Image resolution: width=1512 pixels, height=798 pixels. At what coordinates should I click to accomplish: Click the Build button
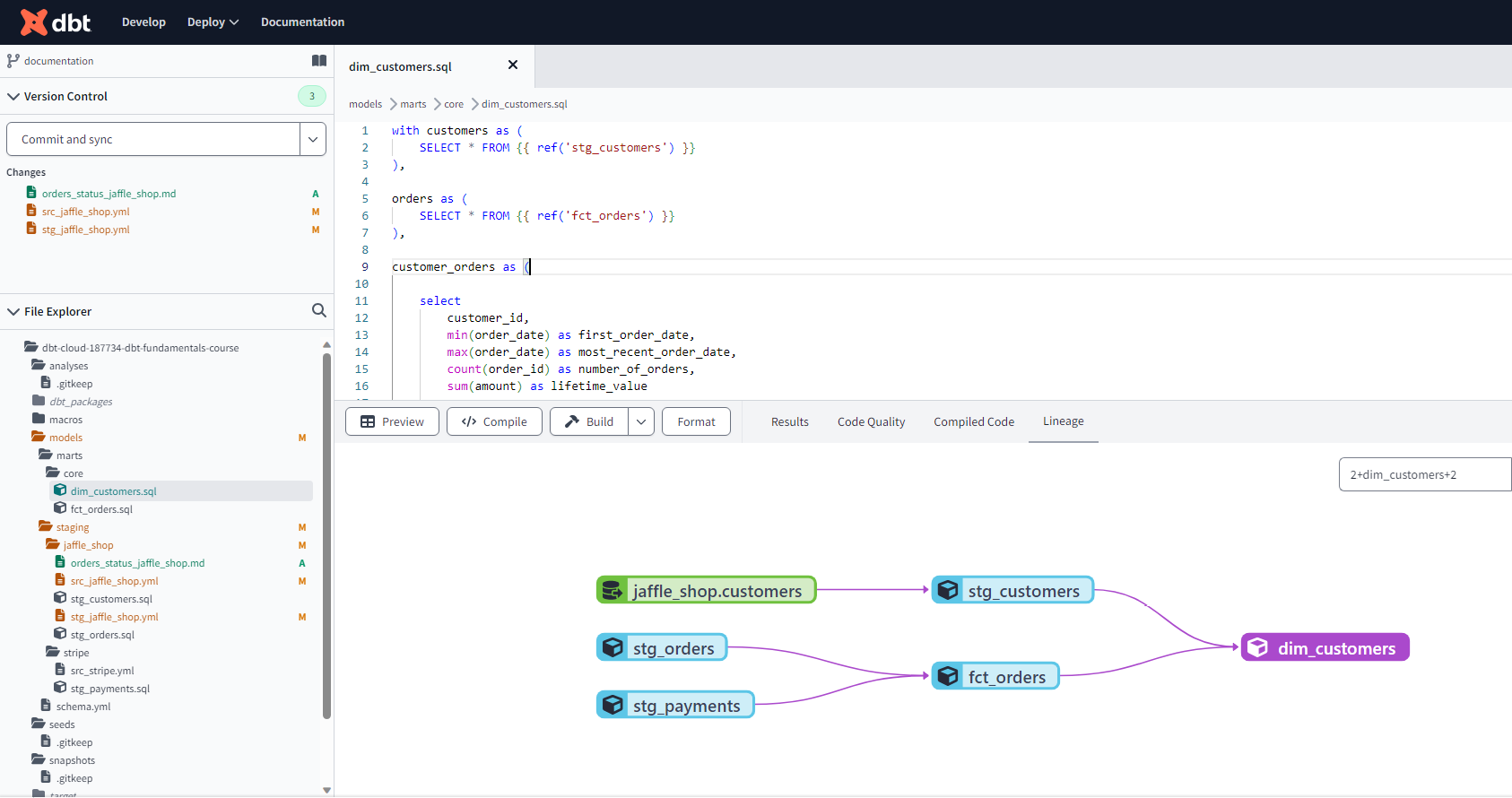(x=589, y=421)
